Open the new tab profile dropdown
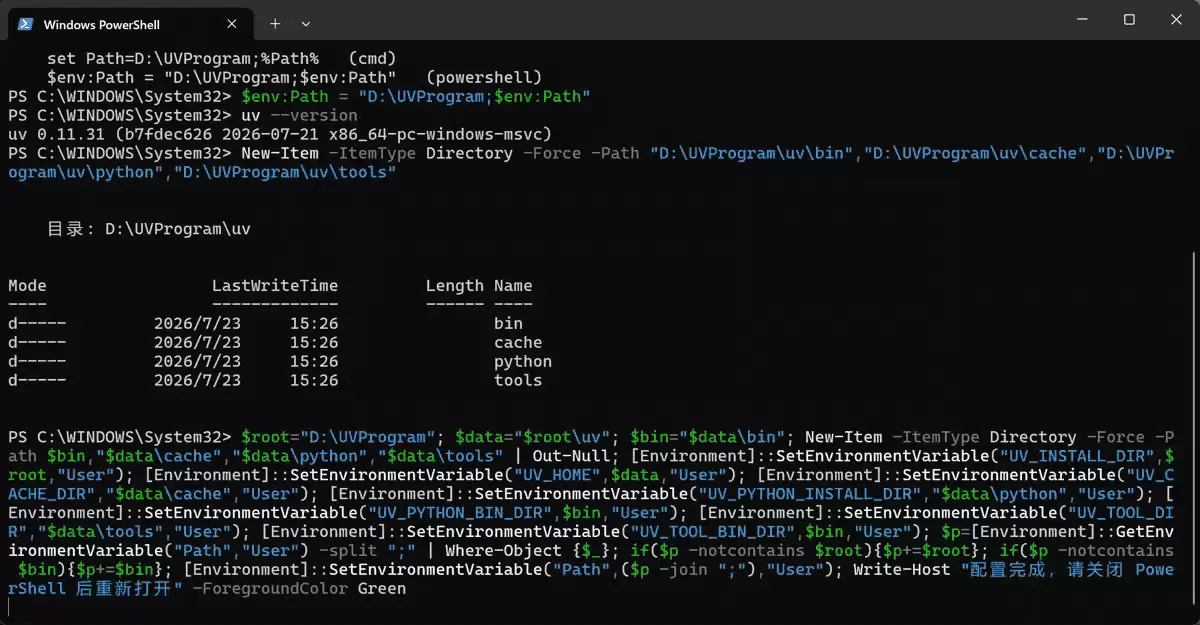This screenshot has height=625, width=1200. 306,23
